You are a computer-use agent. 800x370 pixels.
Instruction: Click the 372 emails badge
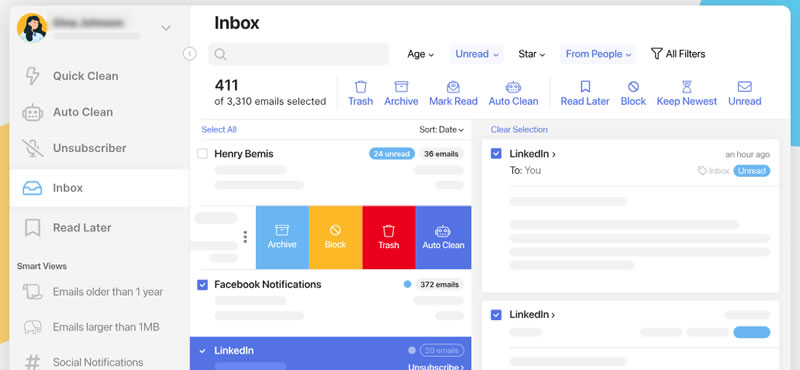[x=439, y=285]
